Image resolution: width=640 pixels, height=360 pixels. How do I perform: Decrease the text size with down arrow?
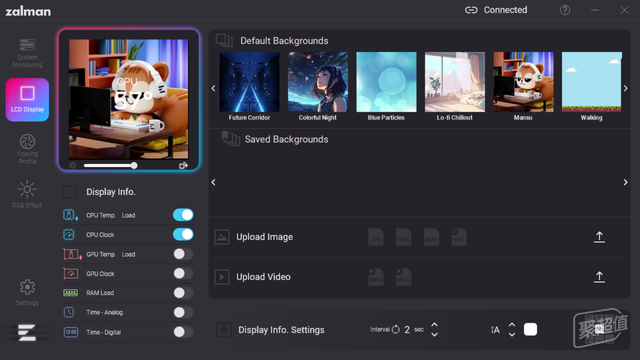[512, 334]
